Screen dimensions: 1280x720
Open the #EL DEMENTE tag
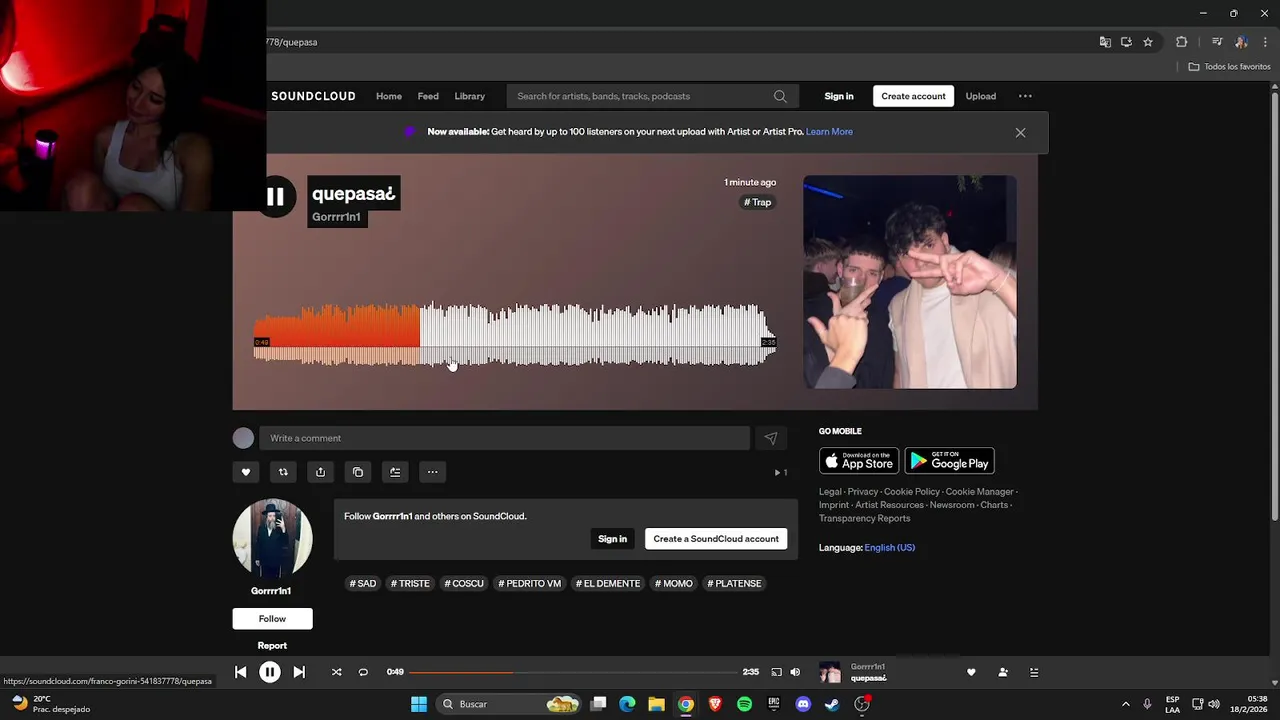coord(608,584)
